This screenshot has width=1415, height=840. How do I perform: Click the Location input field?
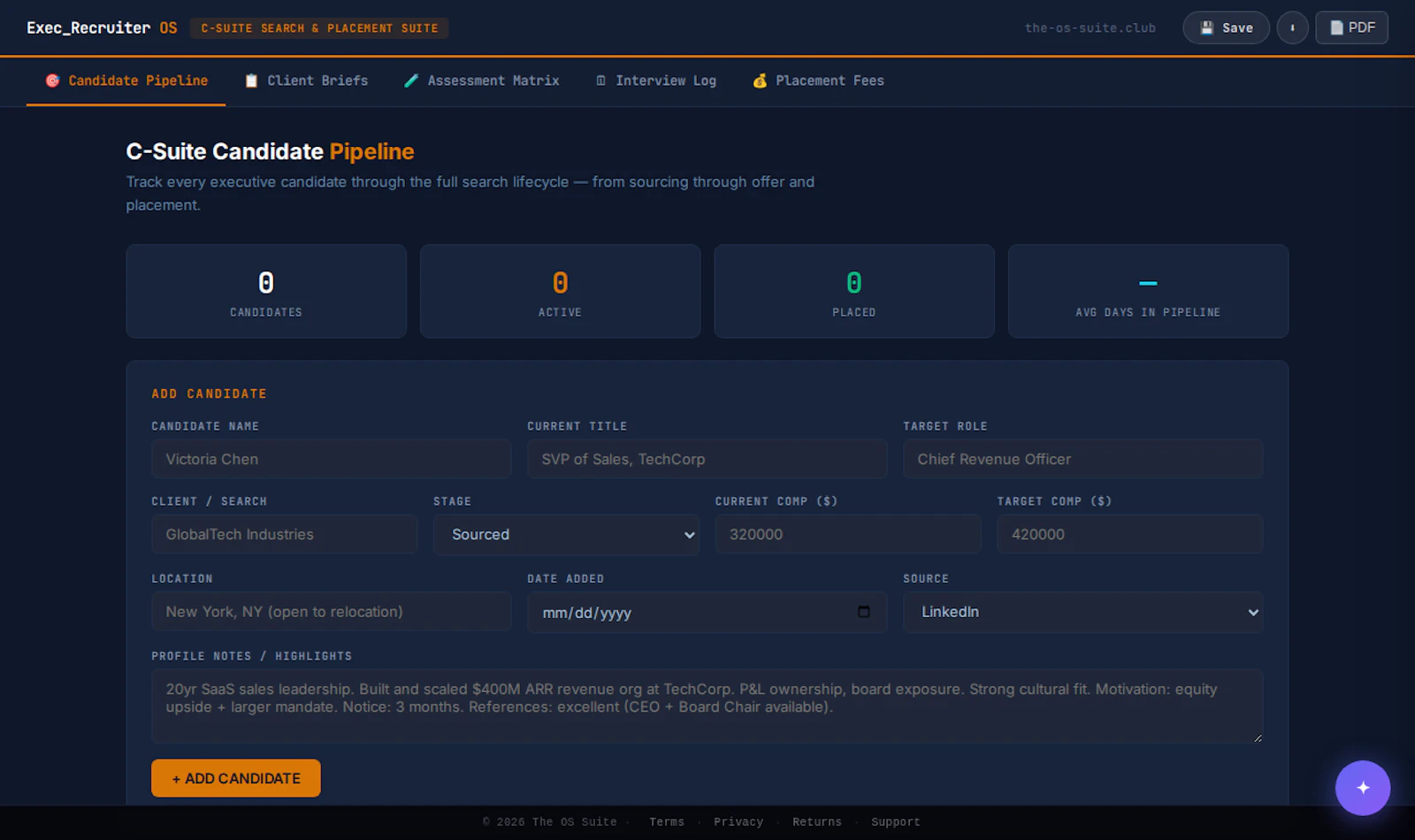pyautogui.click(x=332, y=611)
